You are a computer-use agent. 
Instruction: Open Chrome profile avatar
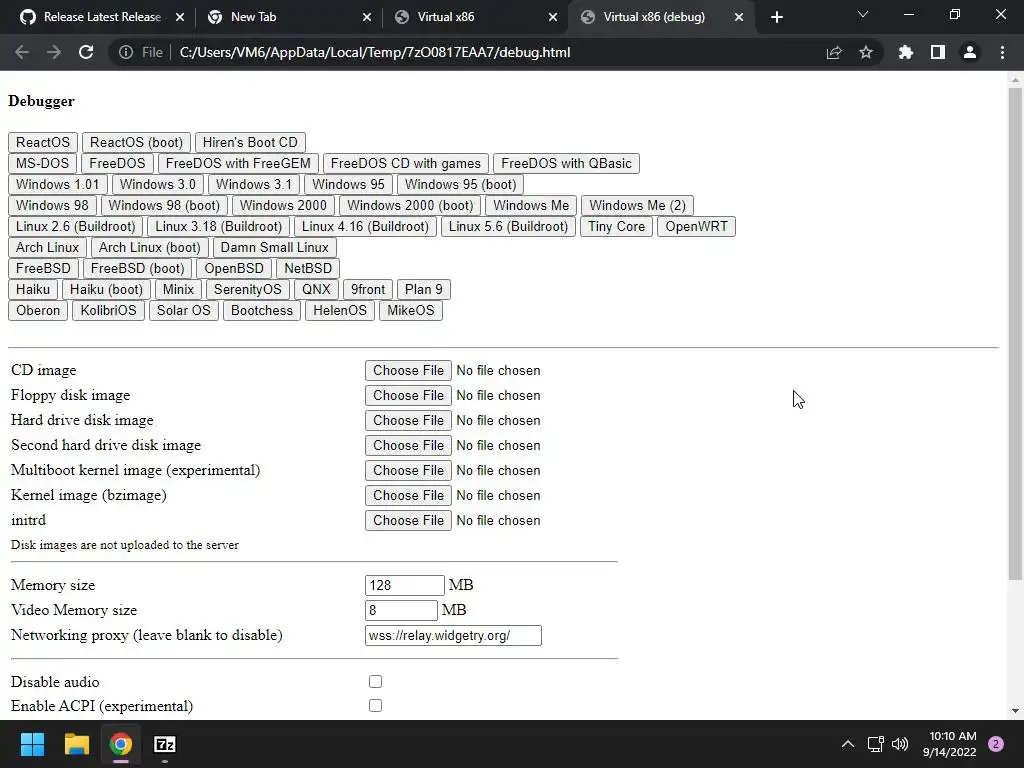tap(970, 52)
